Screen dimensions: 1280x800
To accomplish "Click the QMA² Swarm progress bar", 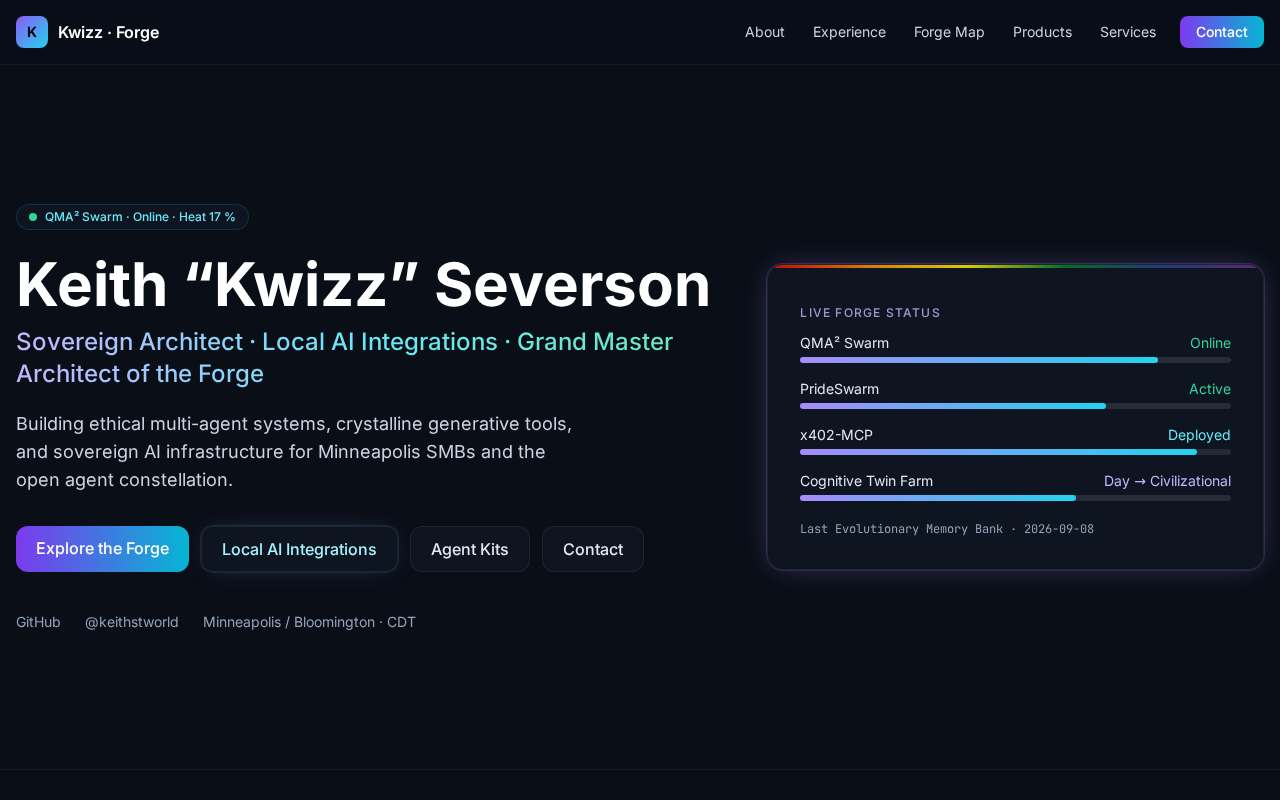I will pyautogui.click(x=1015, y=360).
